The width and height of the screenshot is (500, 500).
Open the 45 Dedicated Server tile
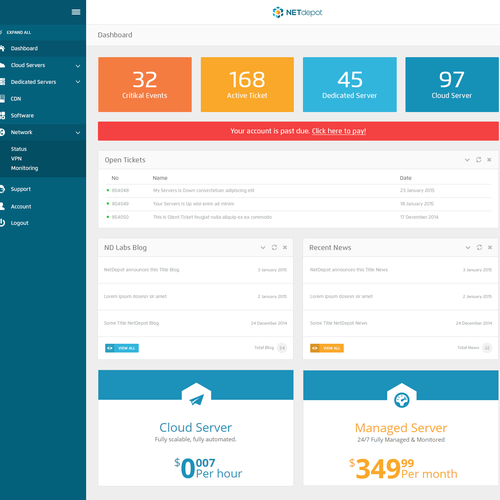pos(350,84)
